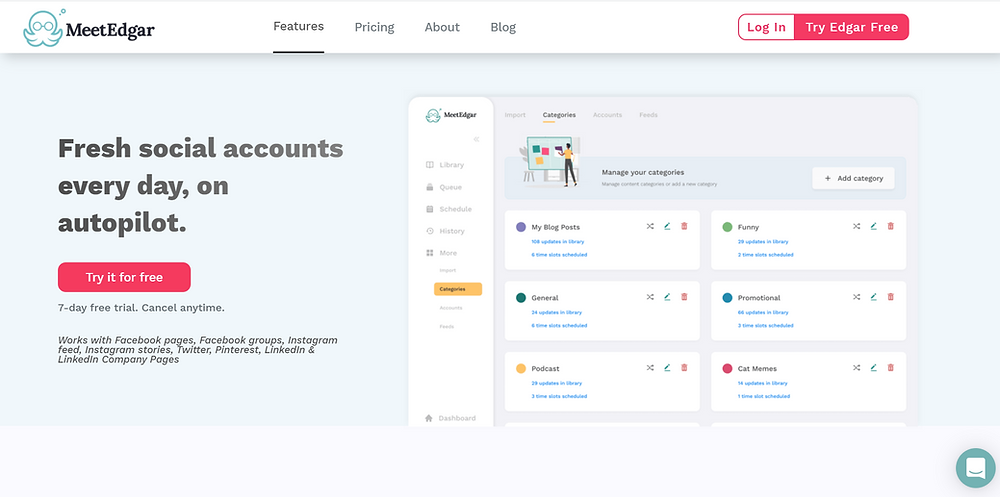Click the 'Manage your categories' heading
1000x497 pixels.
(x=643, y=172)
